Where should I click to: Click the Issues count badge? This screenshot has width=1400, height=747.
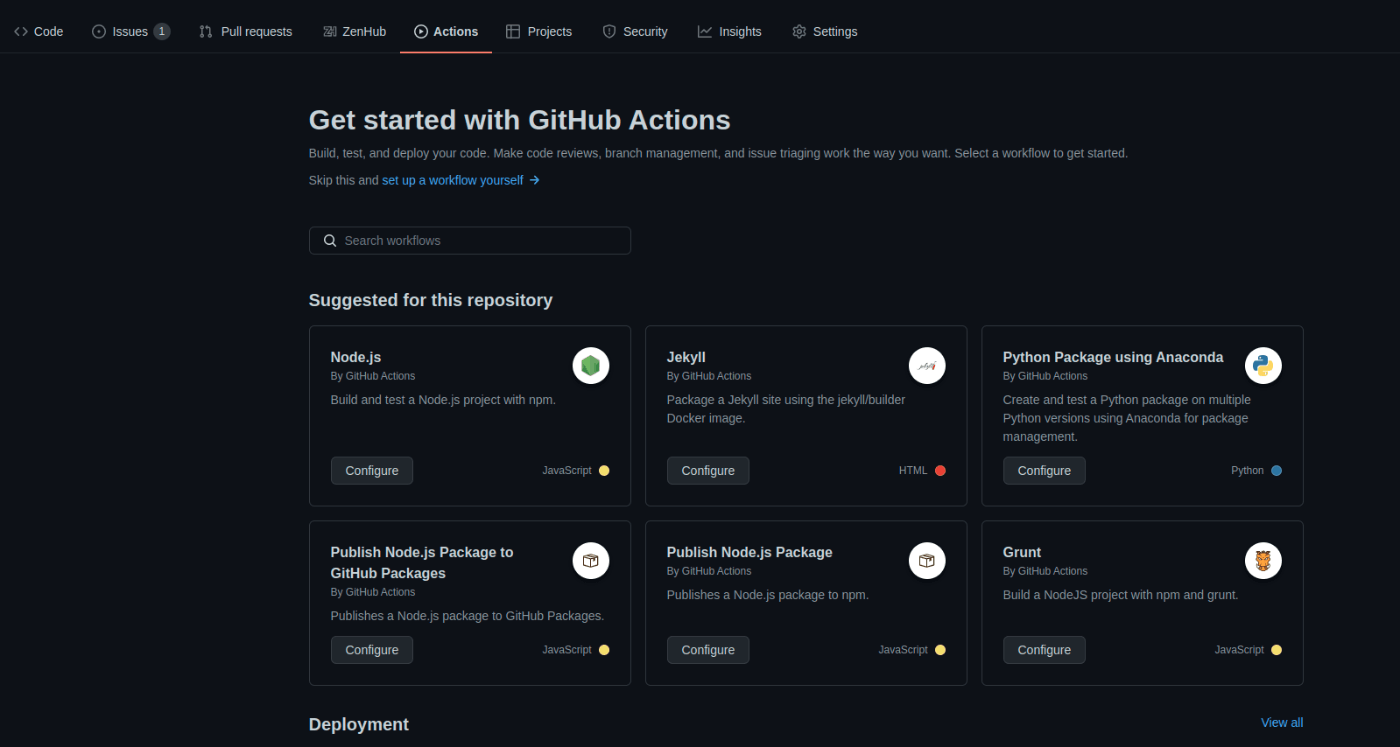[x=162, y=31]
